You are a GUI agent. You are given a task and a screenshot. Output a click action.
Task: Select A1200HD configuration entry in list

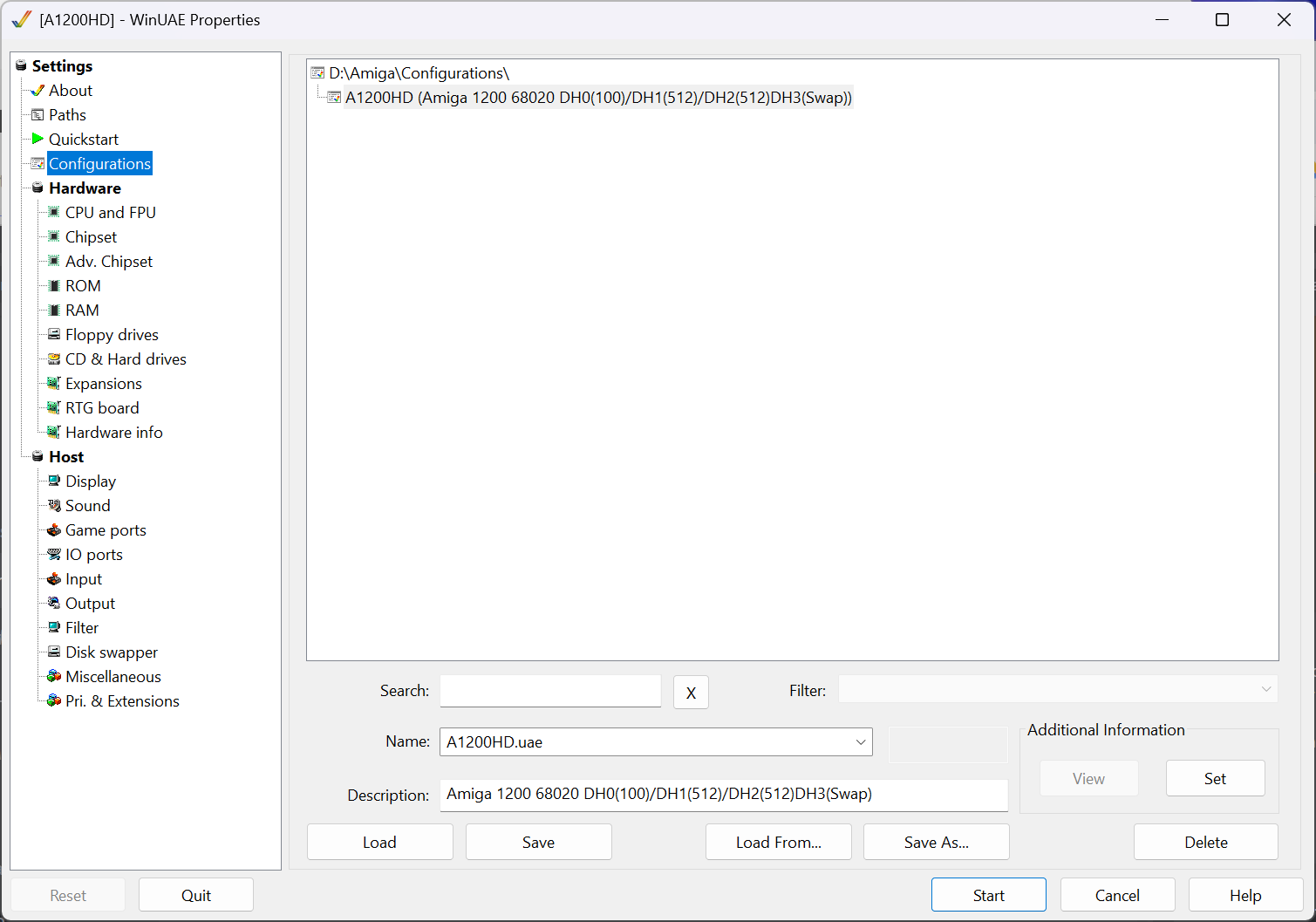(x=598, y=98)
